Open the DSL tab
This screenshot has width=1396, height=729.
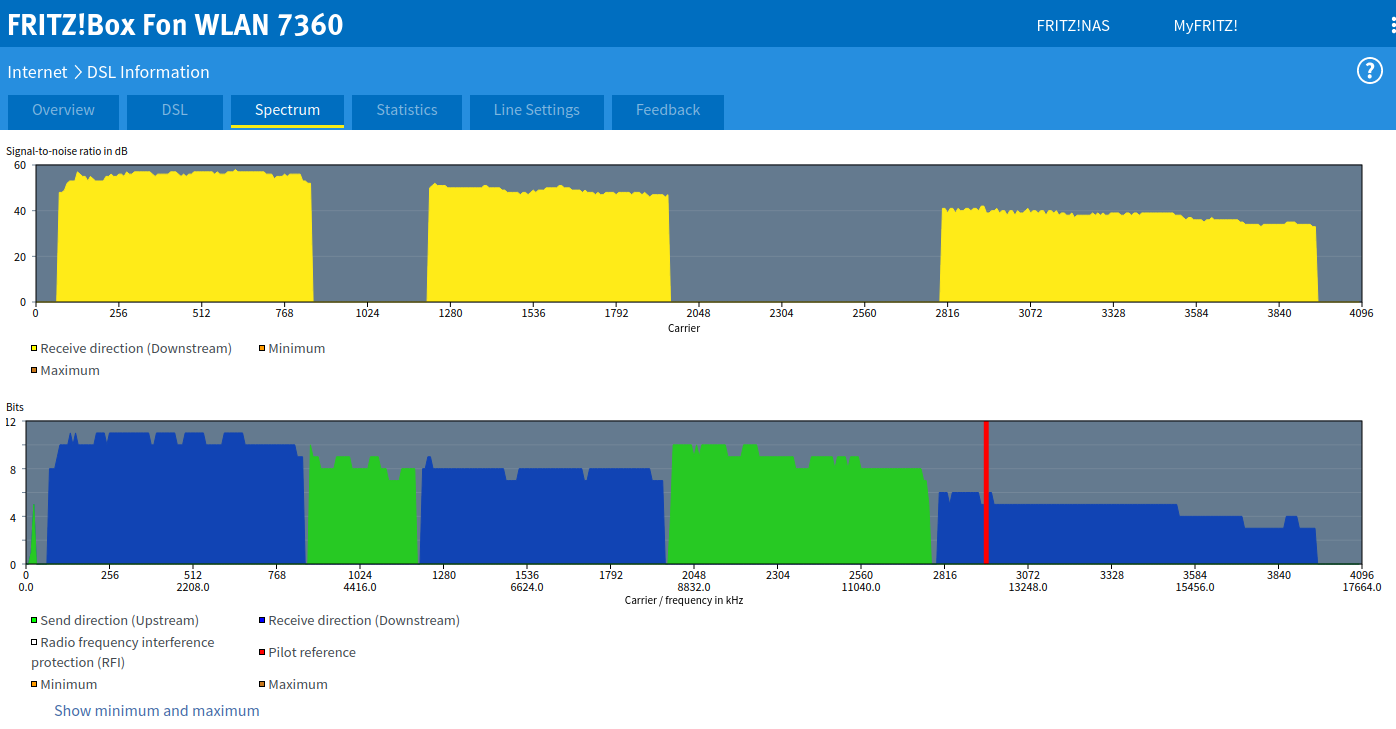point(175,111)
